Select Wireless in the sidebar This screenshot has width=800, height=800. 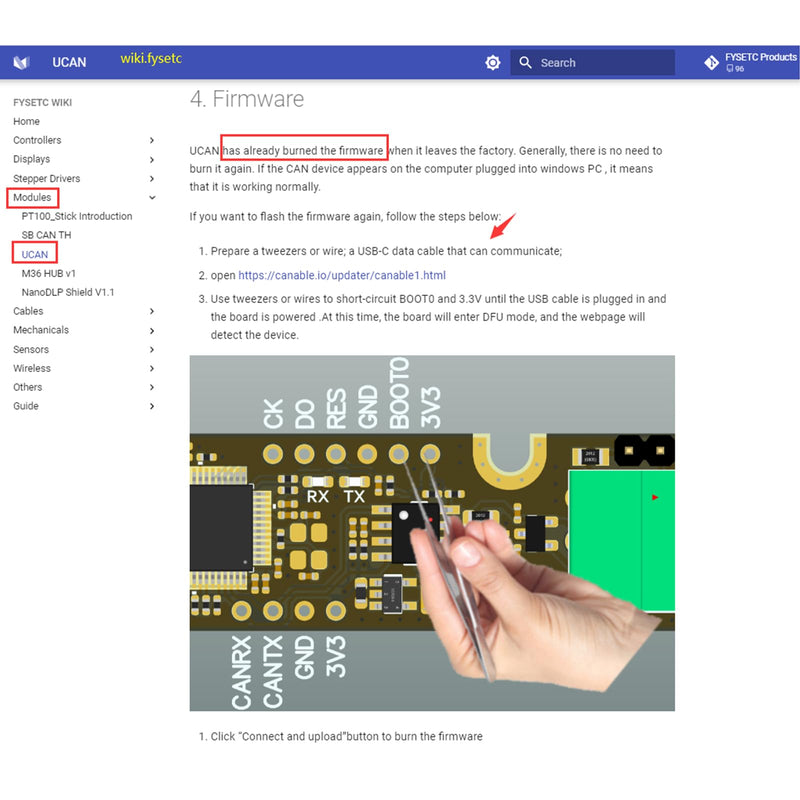pos(32,368)
